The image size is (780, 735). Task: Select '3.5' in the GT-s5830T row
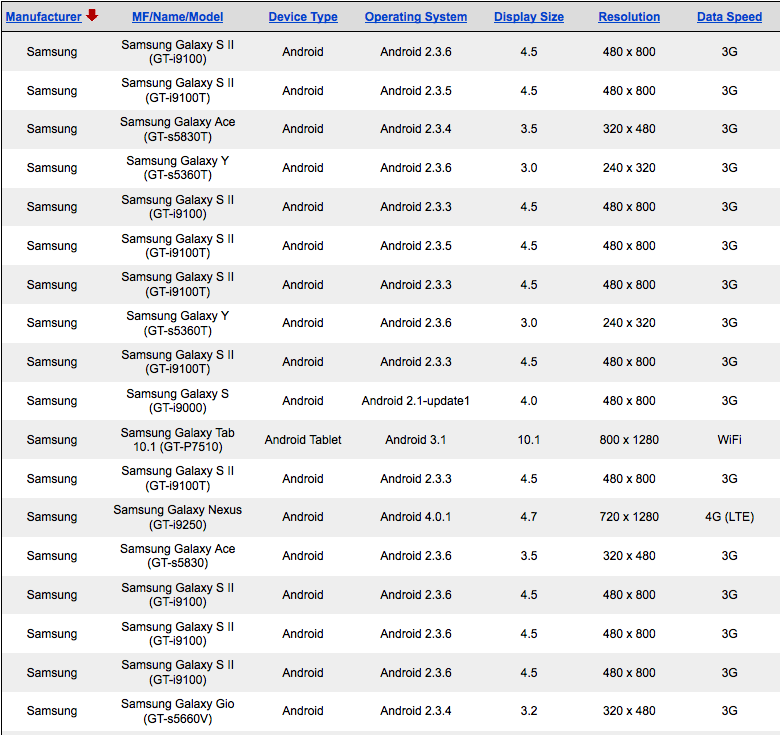tap(529, 129)
